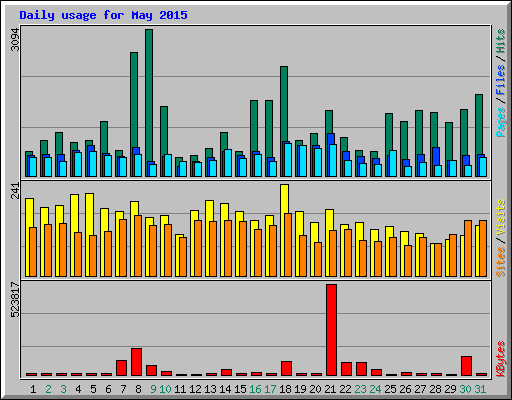Click day 9 on the x-axis
This screenshot has height=400, width=512.
click(x=153, y=389)
